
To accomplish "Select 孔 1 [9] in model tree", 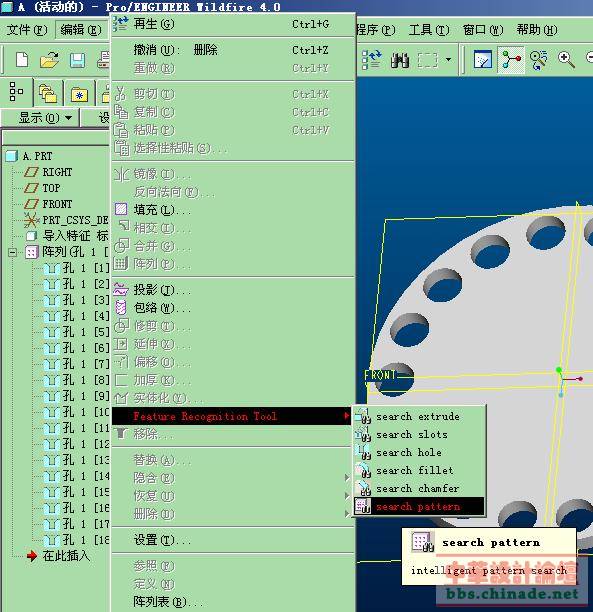I will pos(77,396).
